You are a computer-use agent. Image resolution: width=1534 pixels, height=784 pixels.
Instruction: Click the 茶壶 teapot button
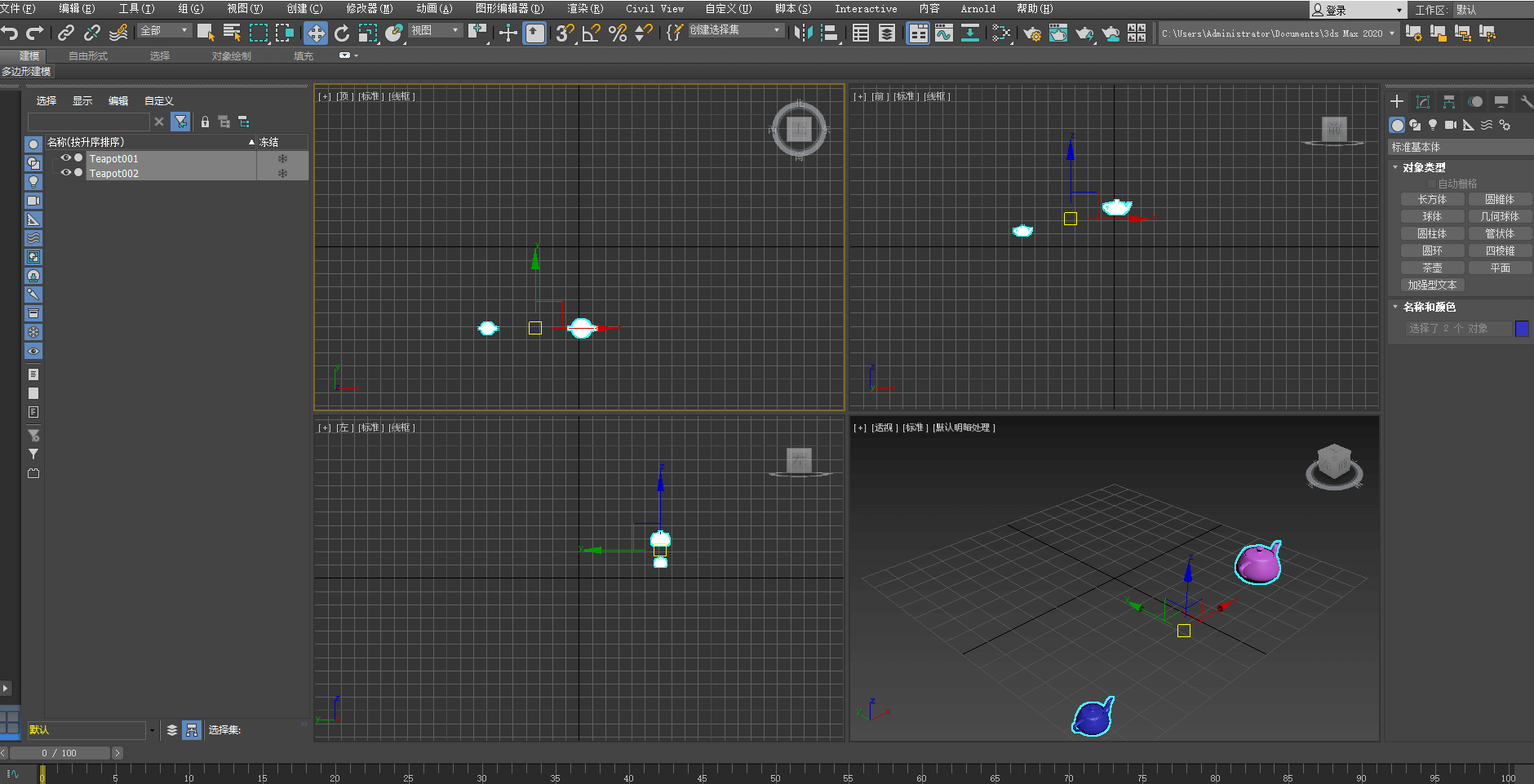point(1432,268)
